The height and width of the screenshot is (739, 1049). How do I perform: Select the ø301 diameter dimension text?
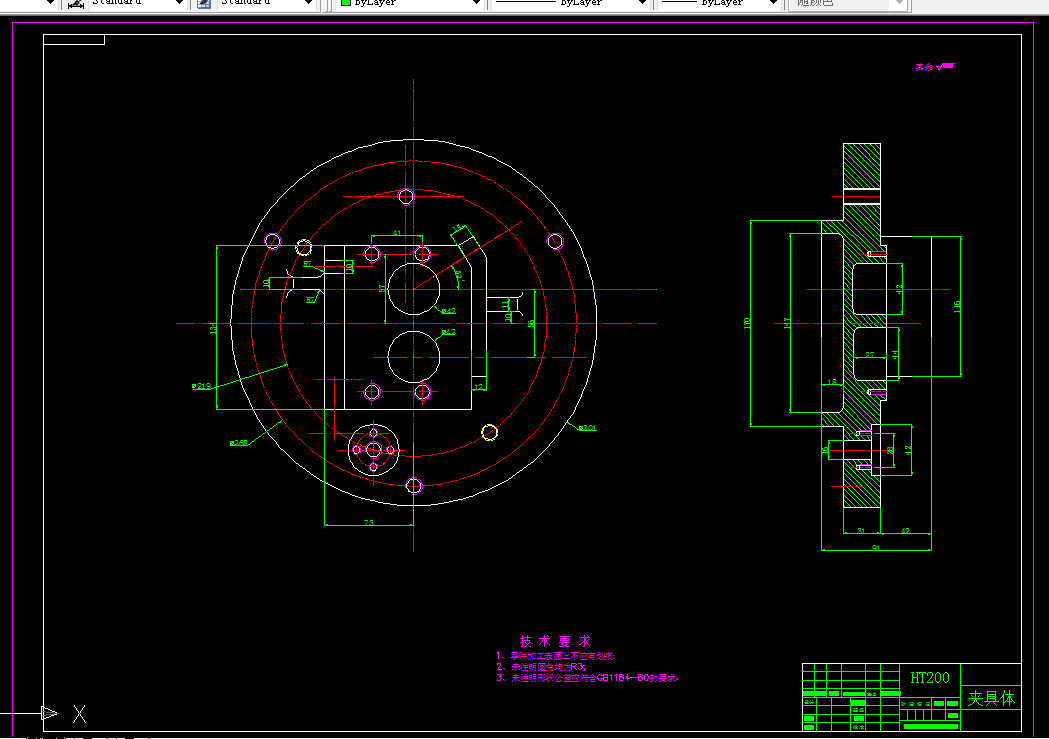tap(587, 427)
